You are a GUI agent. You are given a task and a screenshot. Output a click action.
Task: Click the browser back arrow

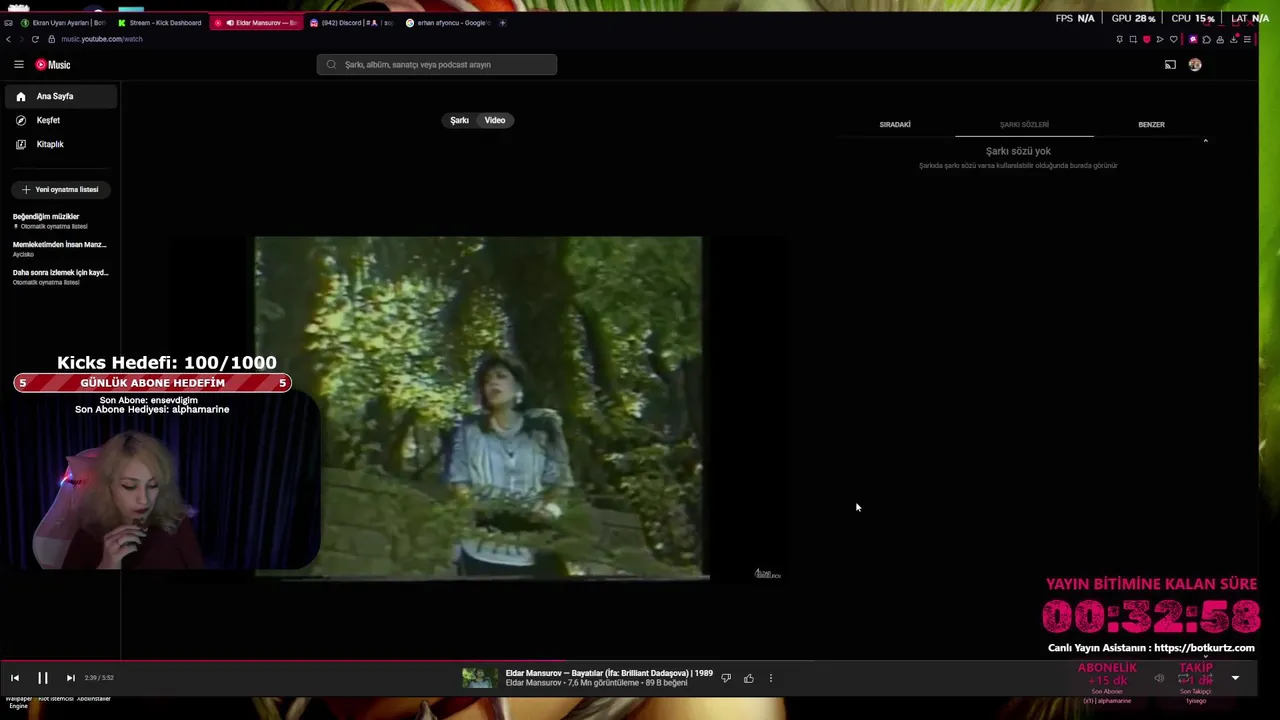point(8,39)
